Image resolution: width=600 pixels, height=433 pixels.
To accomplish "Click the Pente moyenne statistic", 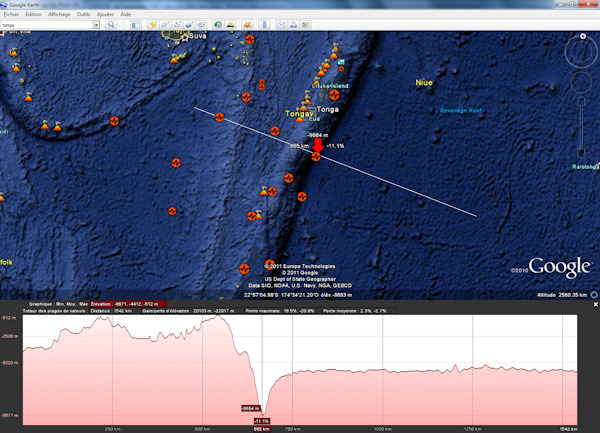I will point(354,311).
